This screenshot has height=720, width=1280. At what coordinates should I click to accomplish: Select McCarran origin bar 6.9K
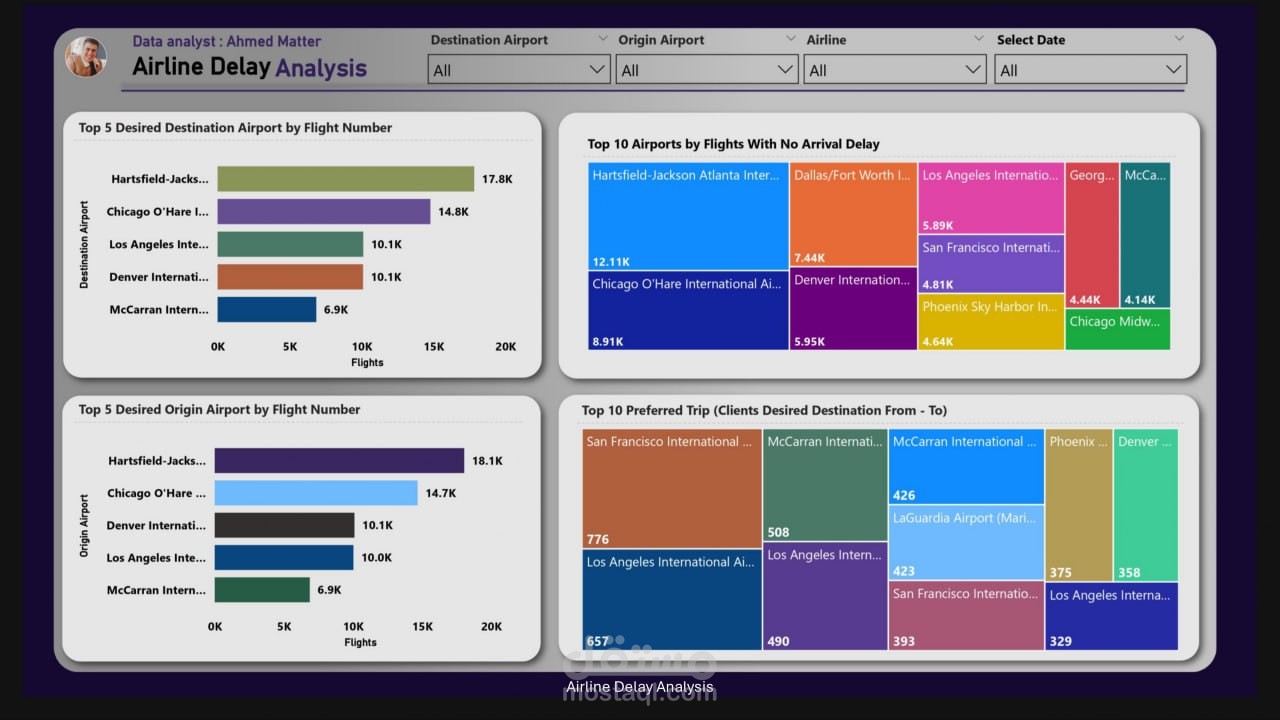pyautogui.click(x=262, y=590)
